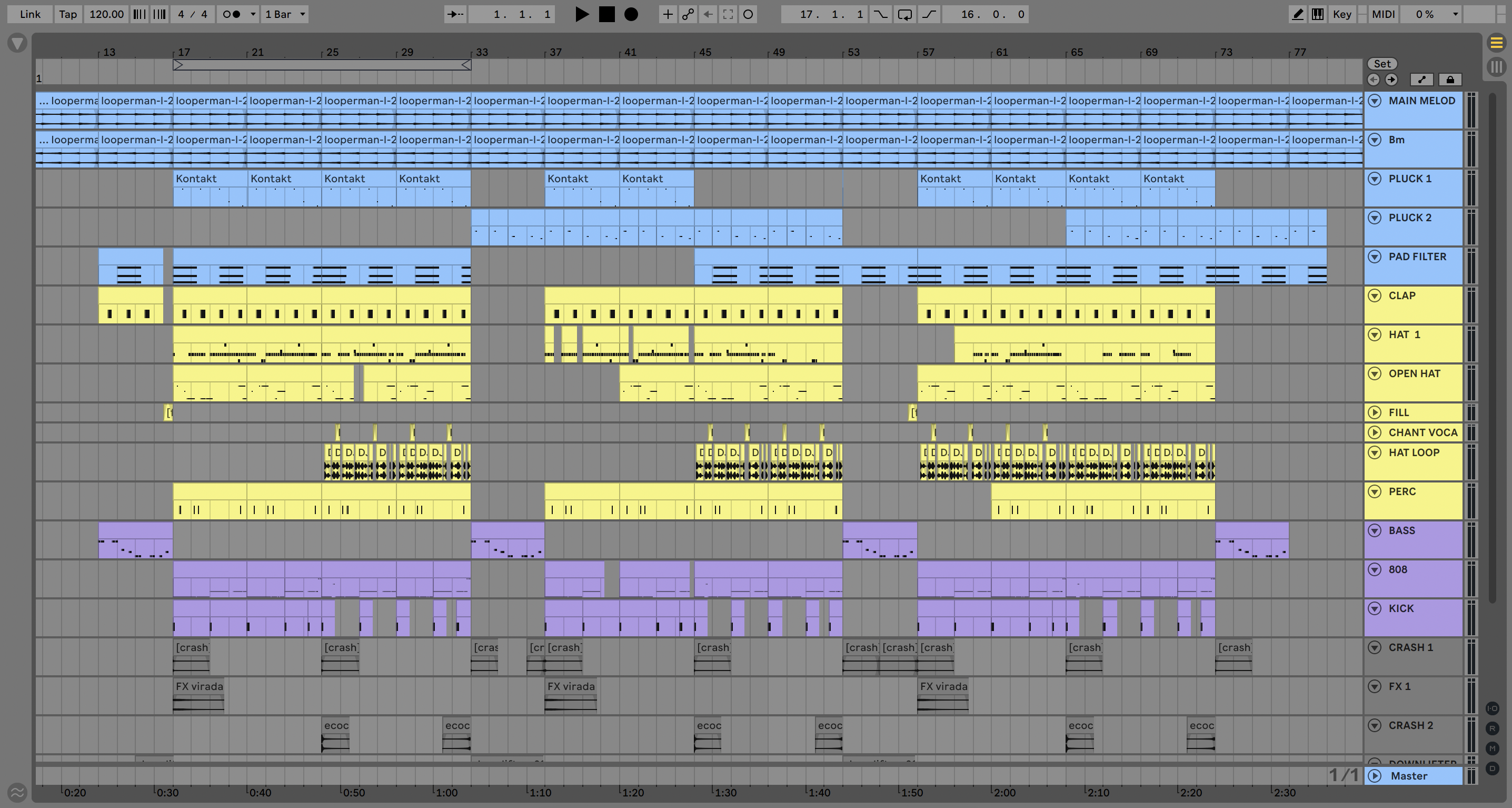The width and height of the screenshot is (1512, 808).
Task: Open the 1 Bar quantization dropdown
Action: point(285,15)
